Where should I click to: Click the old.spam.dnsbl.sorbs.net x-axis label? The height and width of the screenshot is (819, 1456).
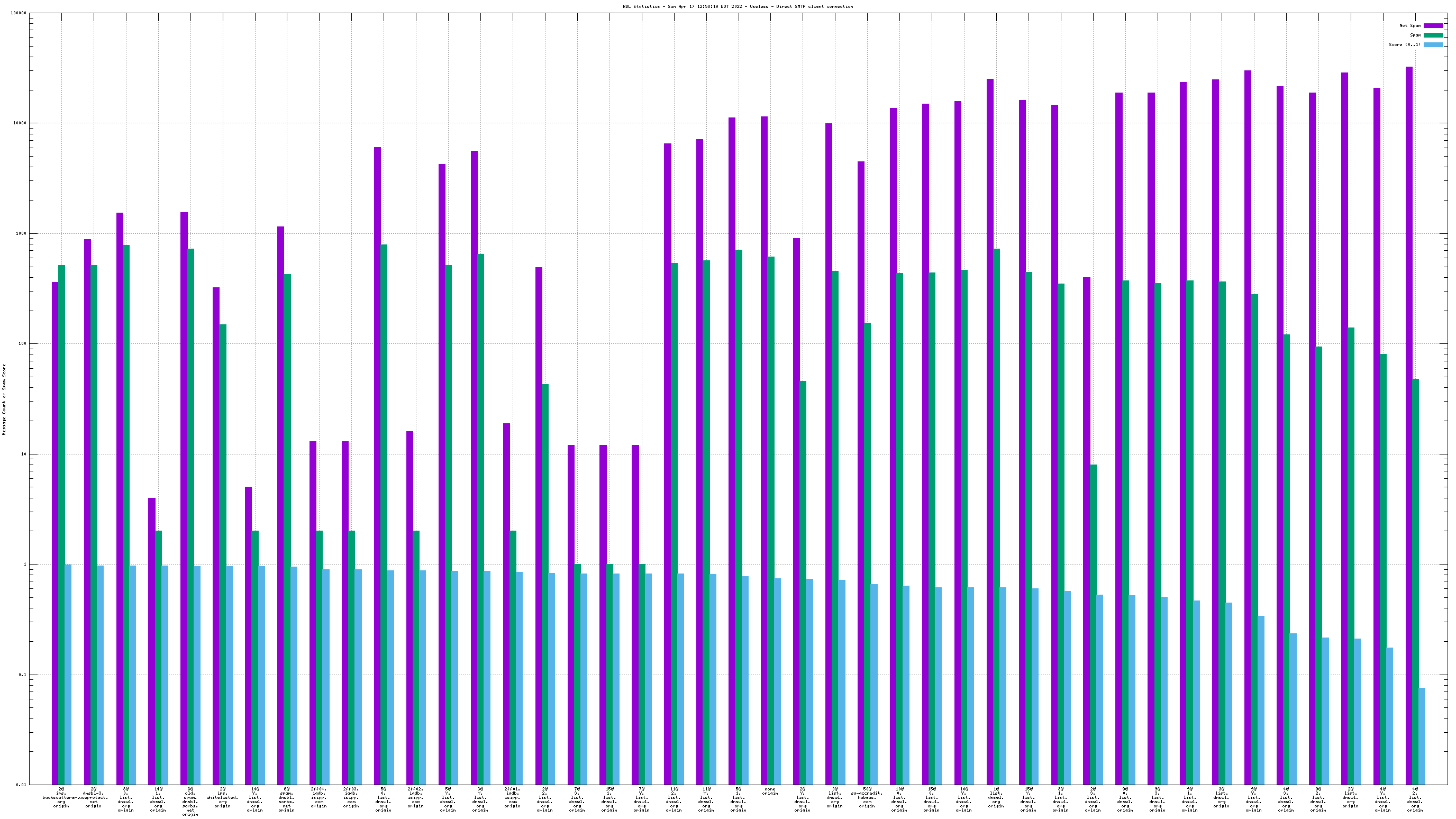coord(190,802)
